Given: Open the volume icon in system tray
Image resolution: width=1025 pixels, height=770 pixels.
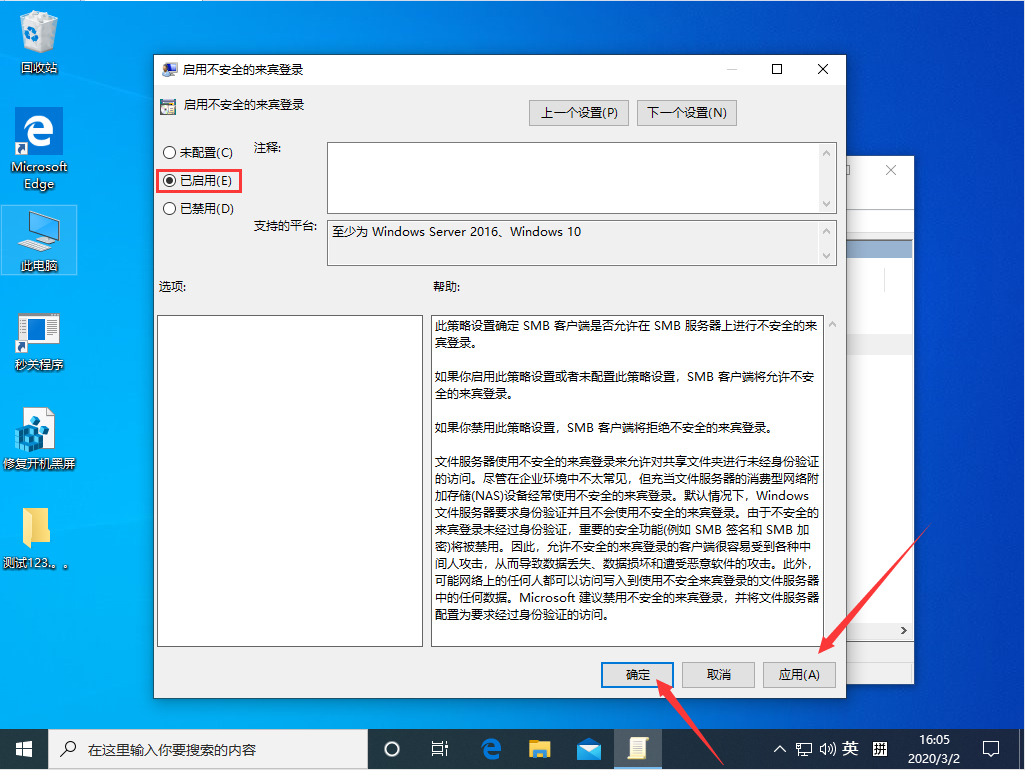Looking at the screenshot, I should 828,748.
